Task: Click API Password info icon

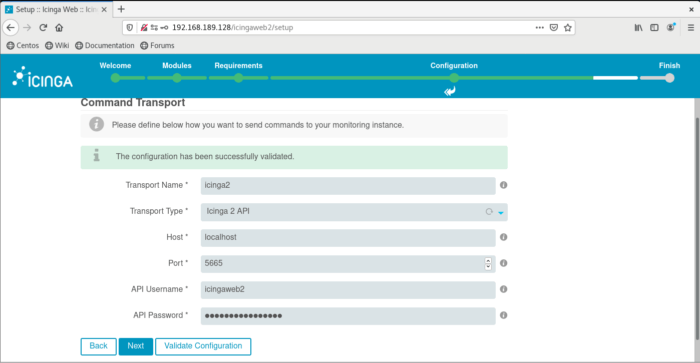Action: point(503,315)
